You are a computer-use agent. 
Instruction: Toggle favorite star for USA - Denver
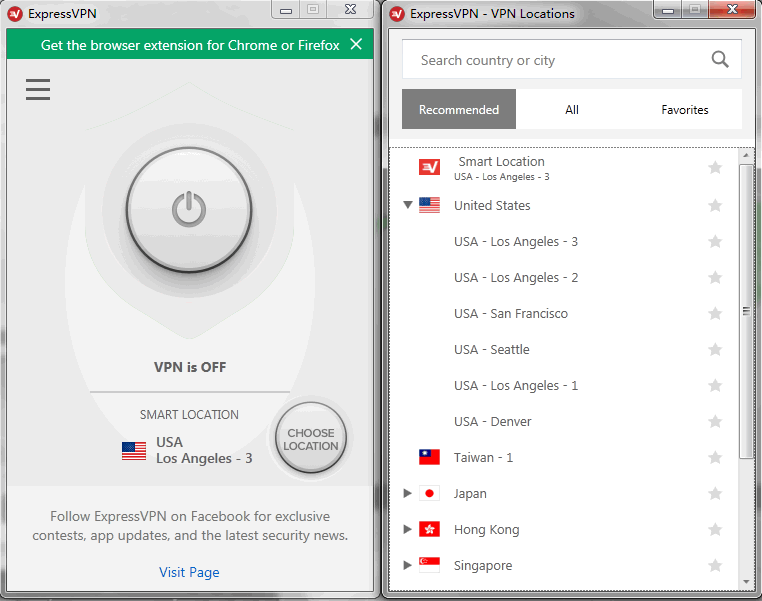click(x=715, y=422)
